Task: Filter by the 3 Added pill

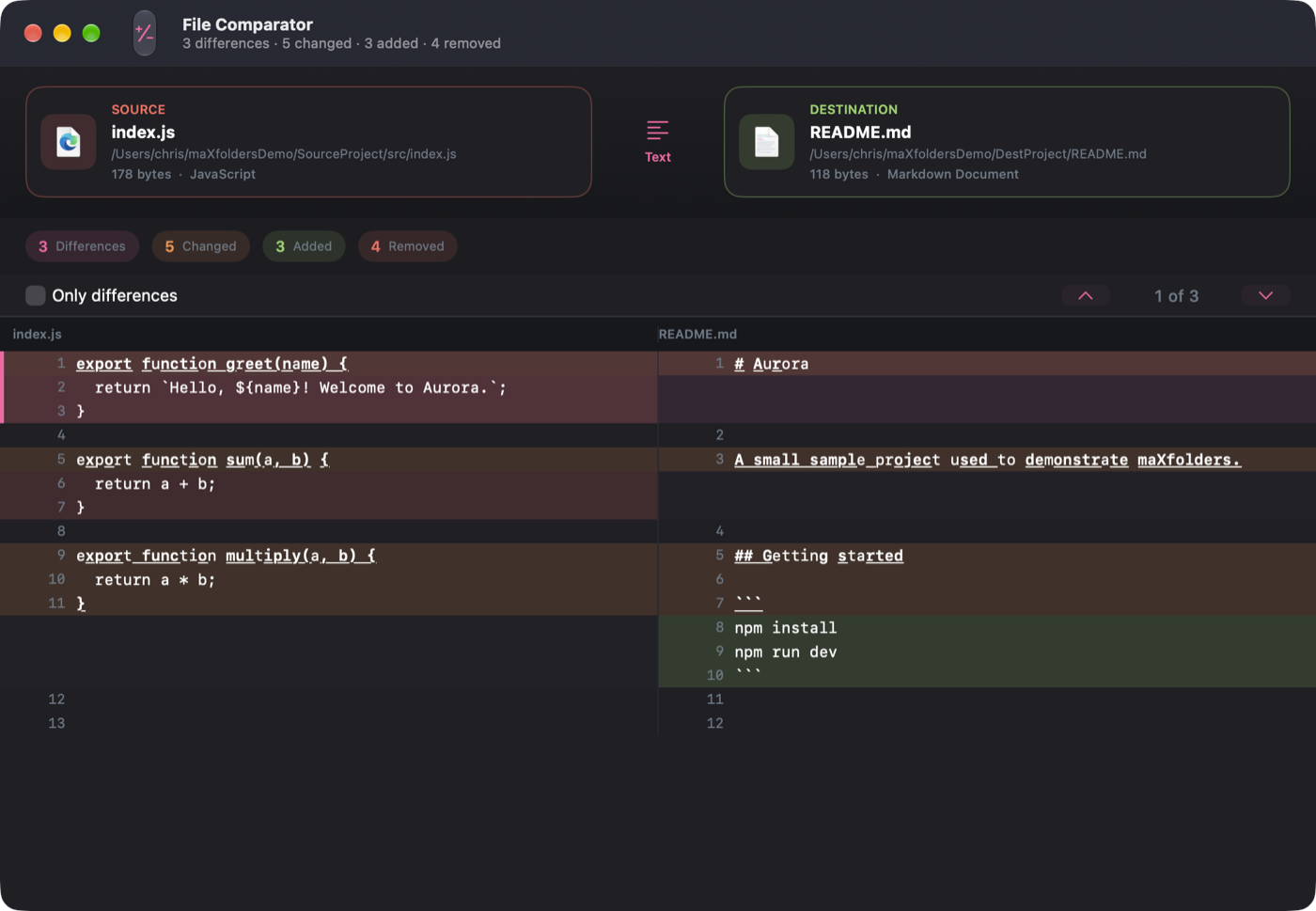Action: [304, 246]
